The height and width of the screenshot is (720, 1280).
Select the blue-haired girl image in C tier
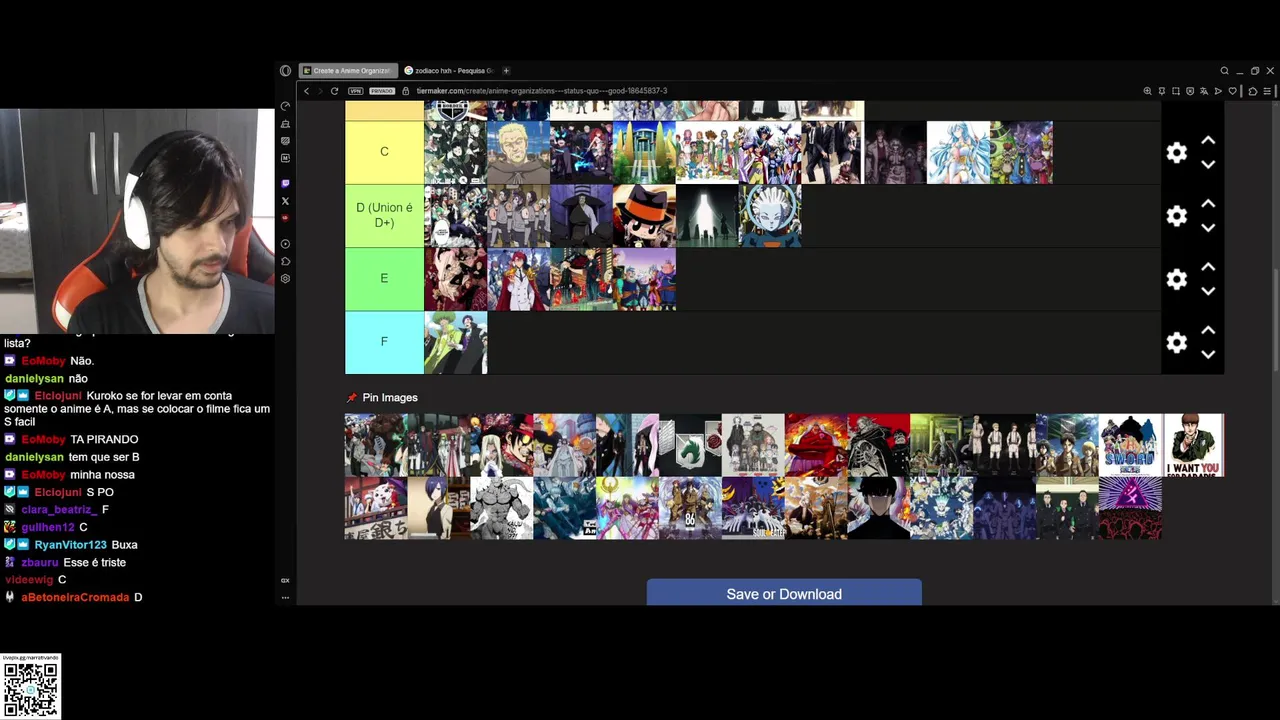pyautogui.click(x=958, y=152)
